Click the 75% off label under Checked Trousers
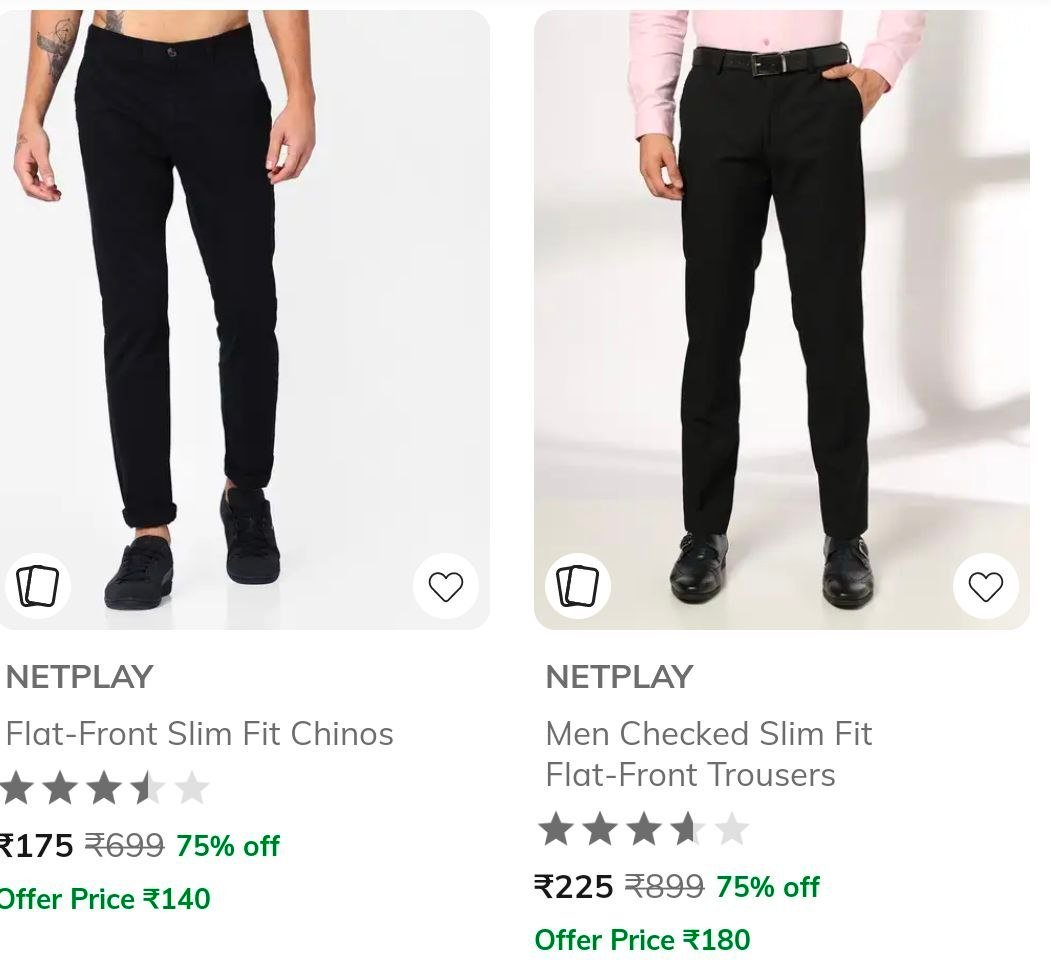The width and height of the screenshot is (1051, 970). point(767,887)
